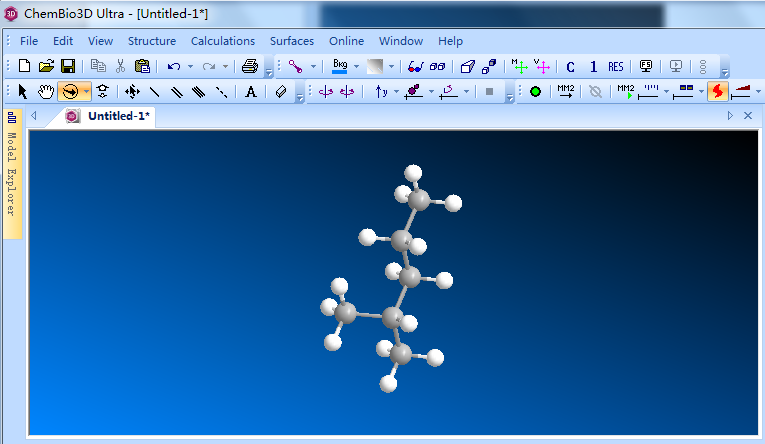
Task: Expand the undo history dropdown arrow
Action: (190, 67)
